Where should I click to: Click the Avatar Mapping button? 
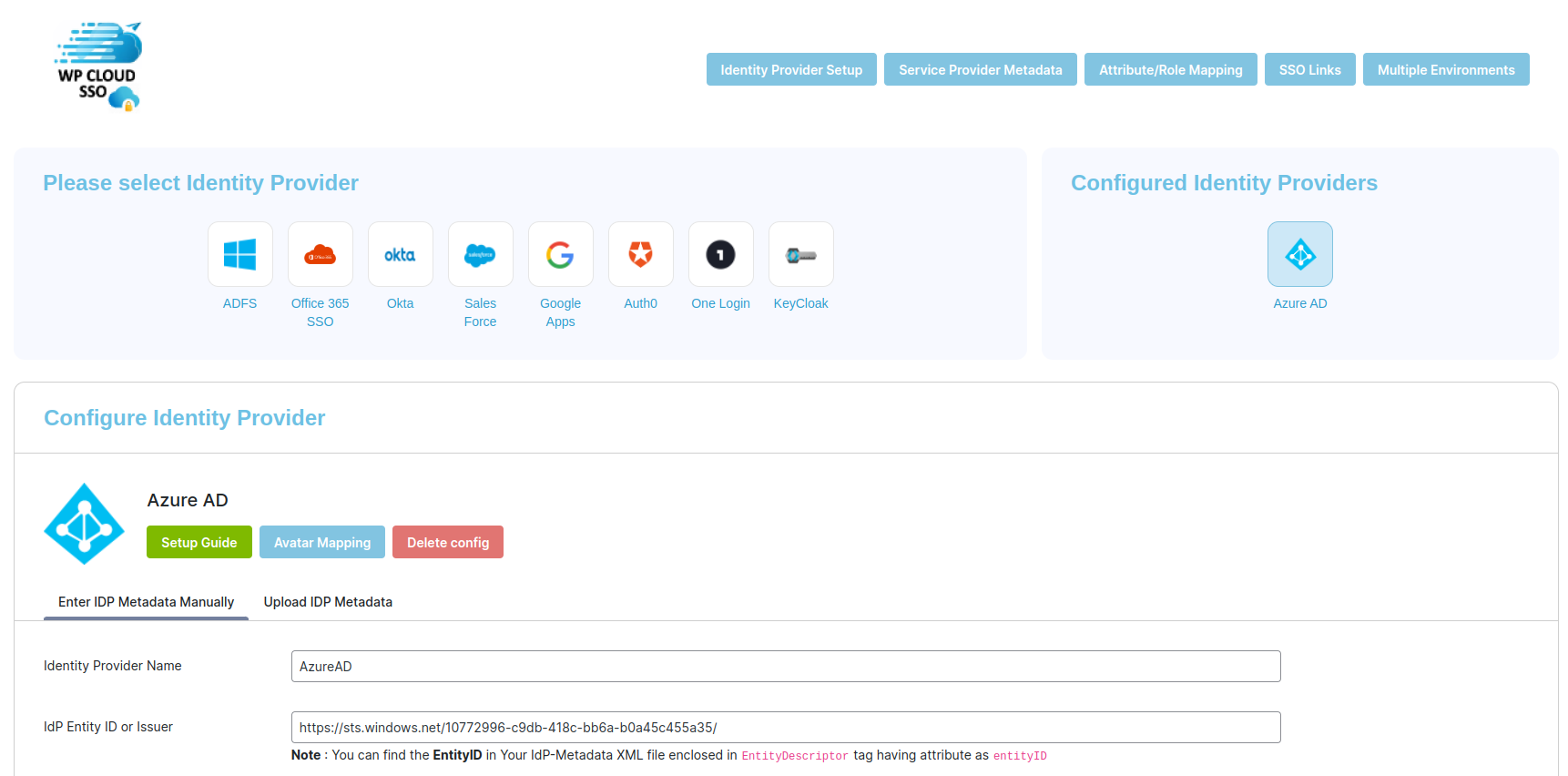click(322, 542)
